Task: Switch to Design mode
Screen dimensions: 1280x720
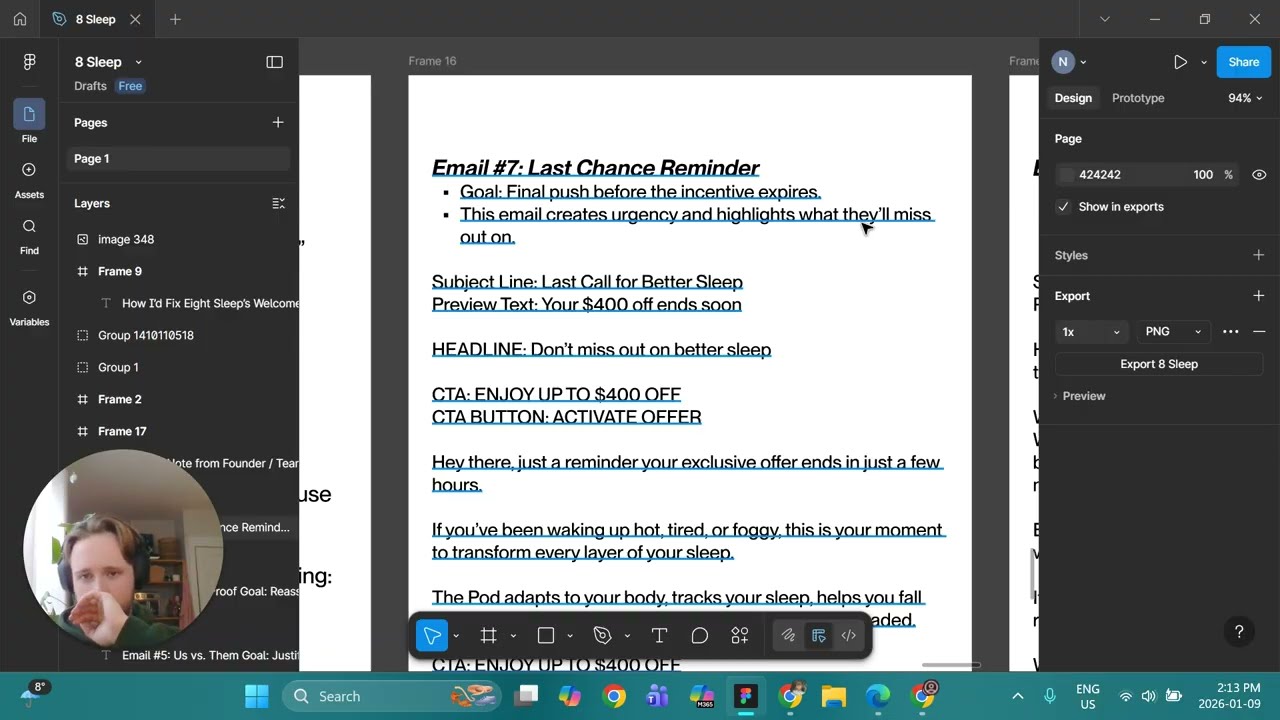Action: [x=819, y=635]
